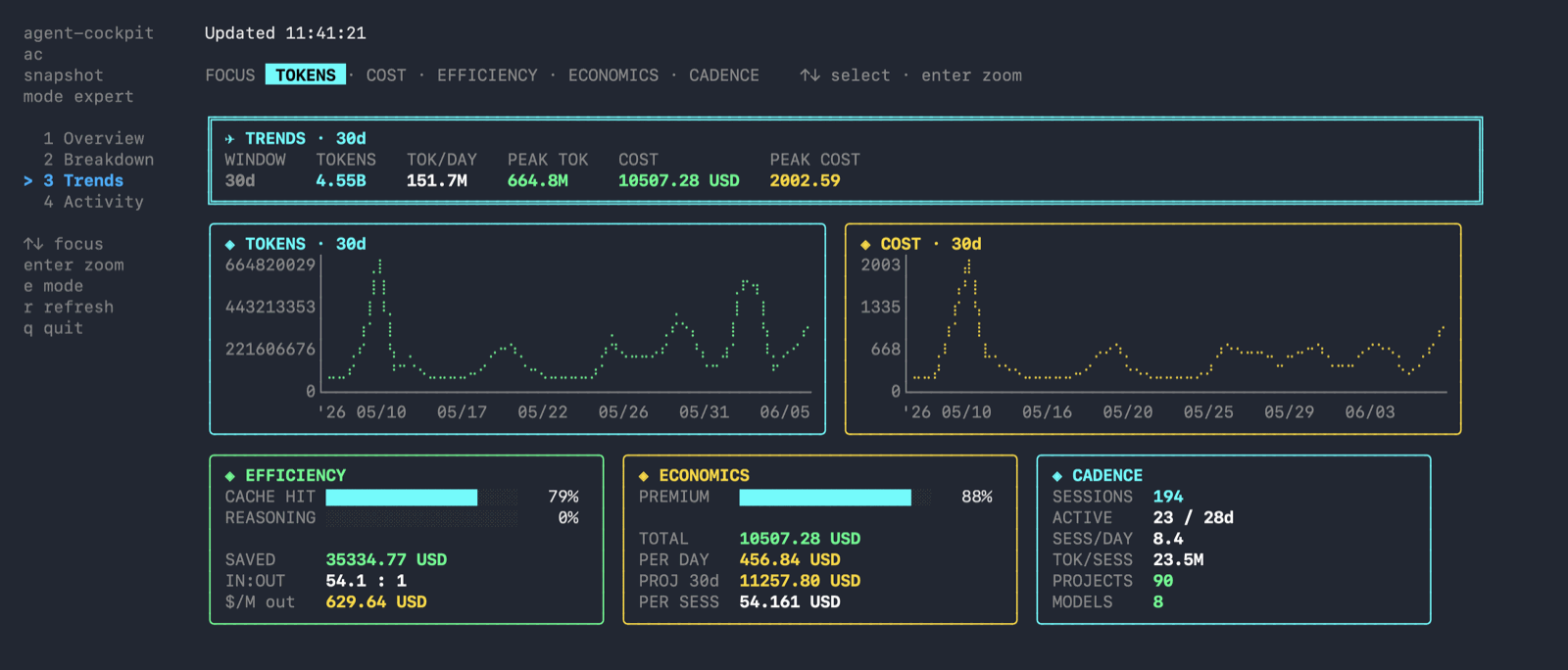Click the SESS/DAY value 8.4
The width and height of the screenshot is (1568, 670).
pos(1168,540)
